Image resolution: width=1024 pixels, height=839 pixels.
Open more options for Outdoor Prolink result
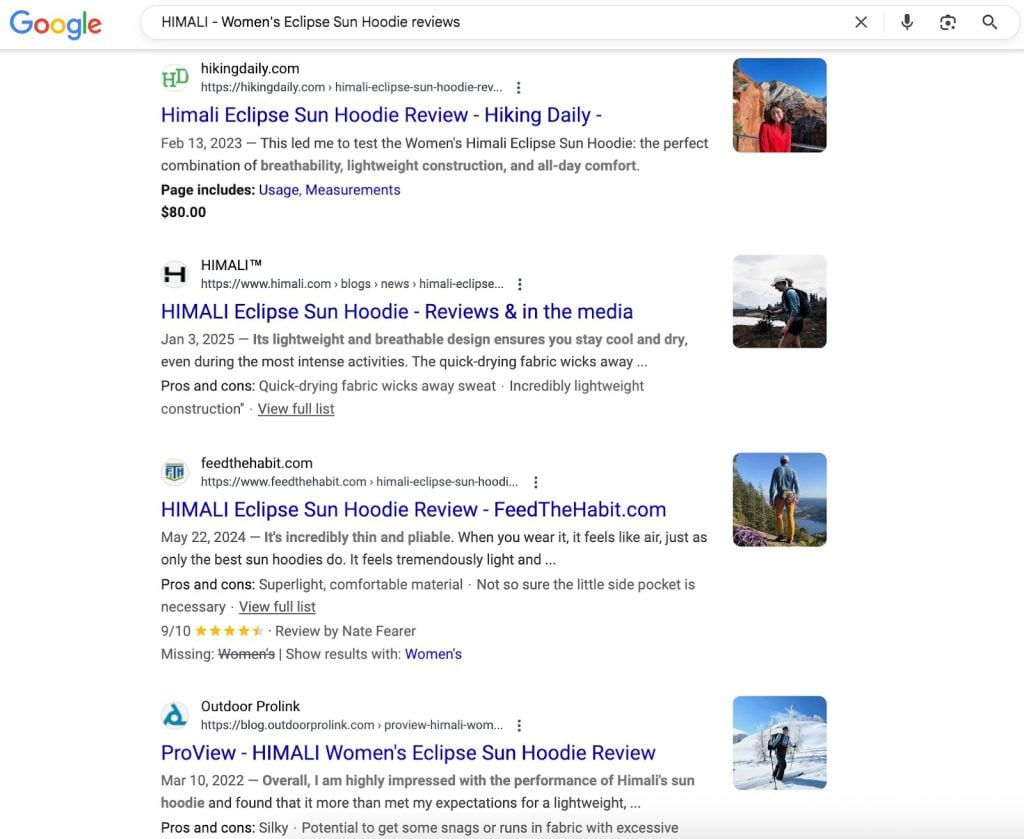[519, 725]
